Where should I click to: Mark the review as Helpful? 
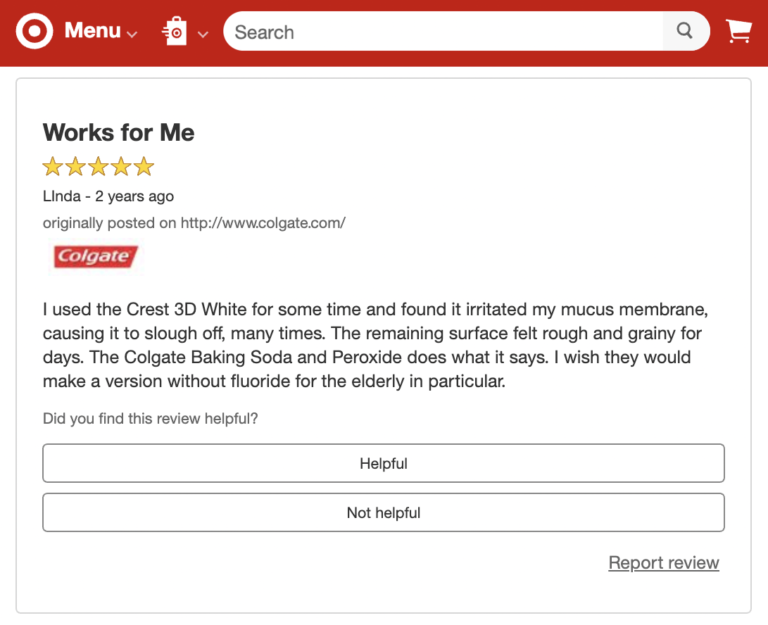pos(383,463)
